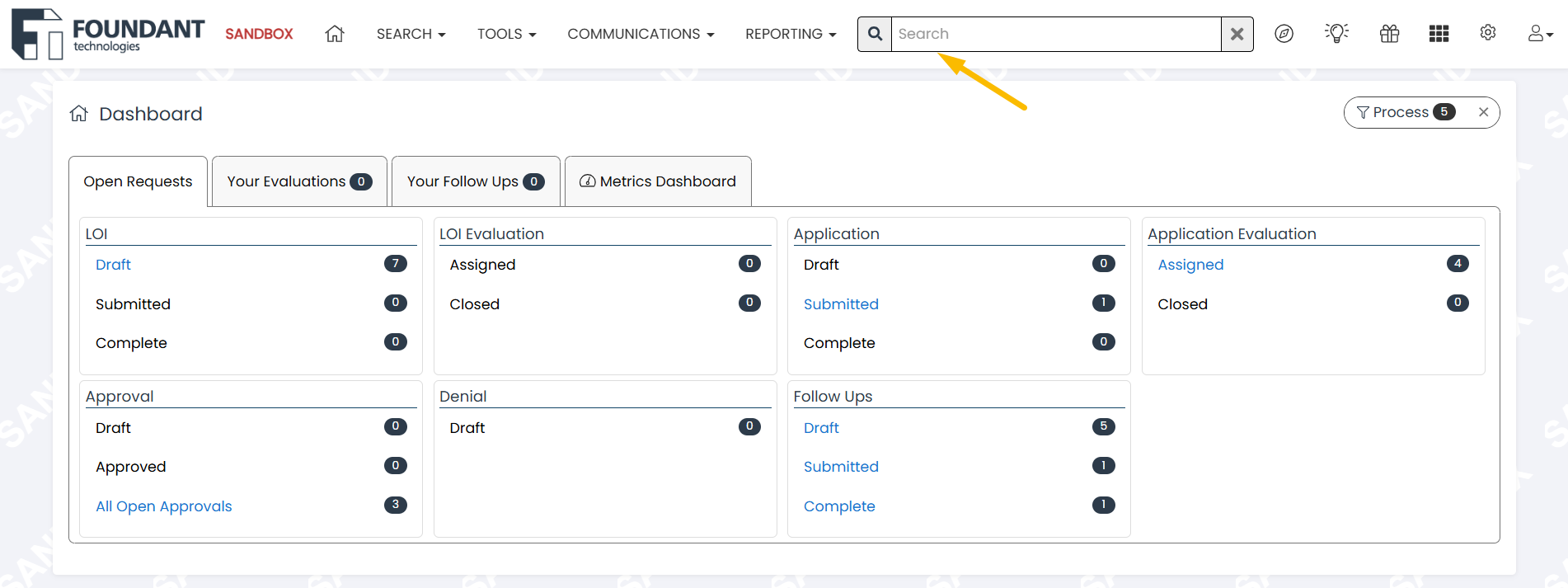Select the Open Requests tab

[x=138, y=181]
